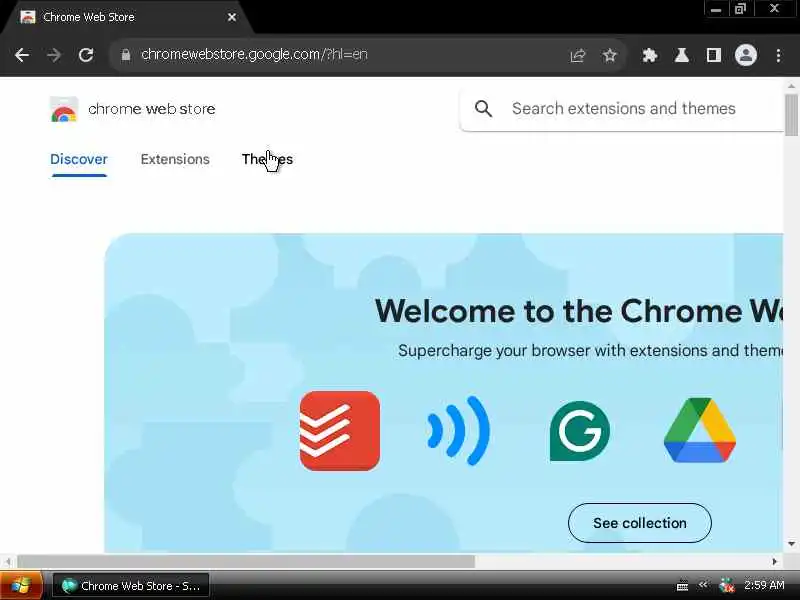Viewport: 800px width, 600px height.
Task: Click the vertical scrollbar thumb
Action: (791, 115)
